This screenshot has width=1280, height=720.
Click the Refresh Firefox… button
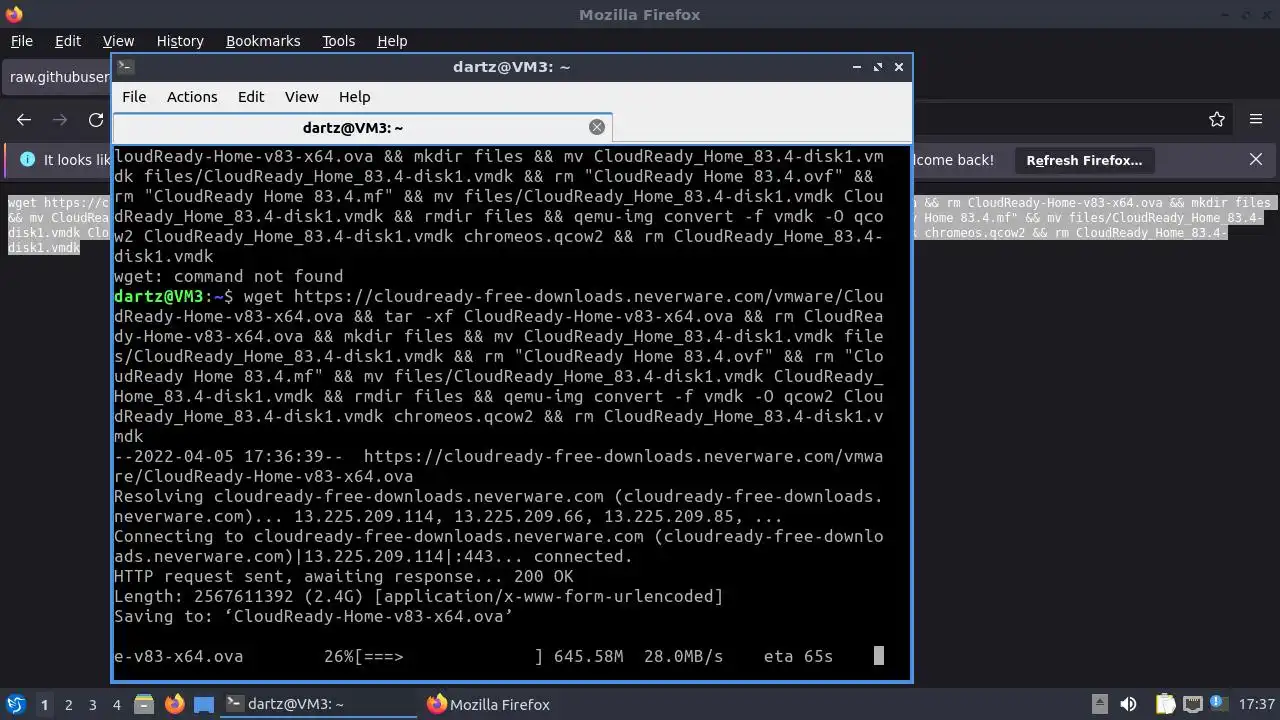pyautogui.click(x=1084, y=160)
